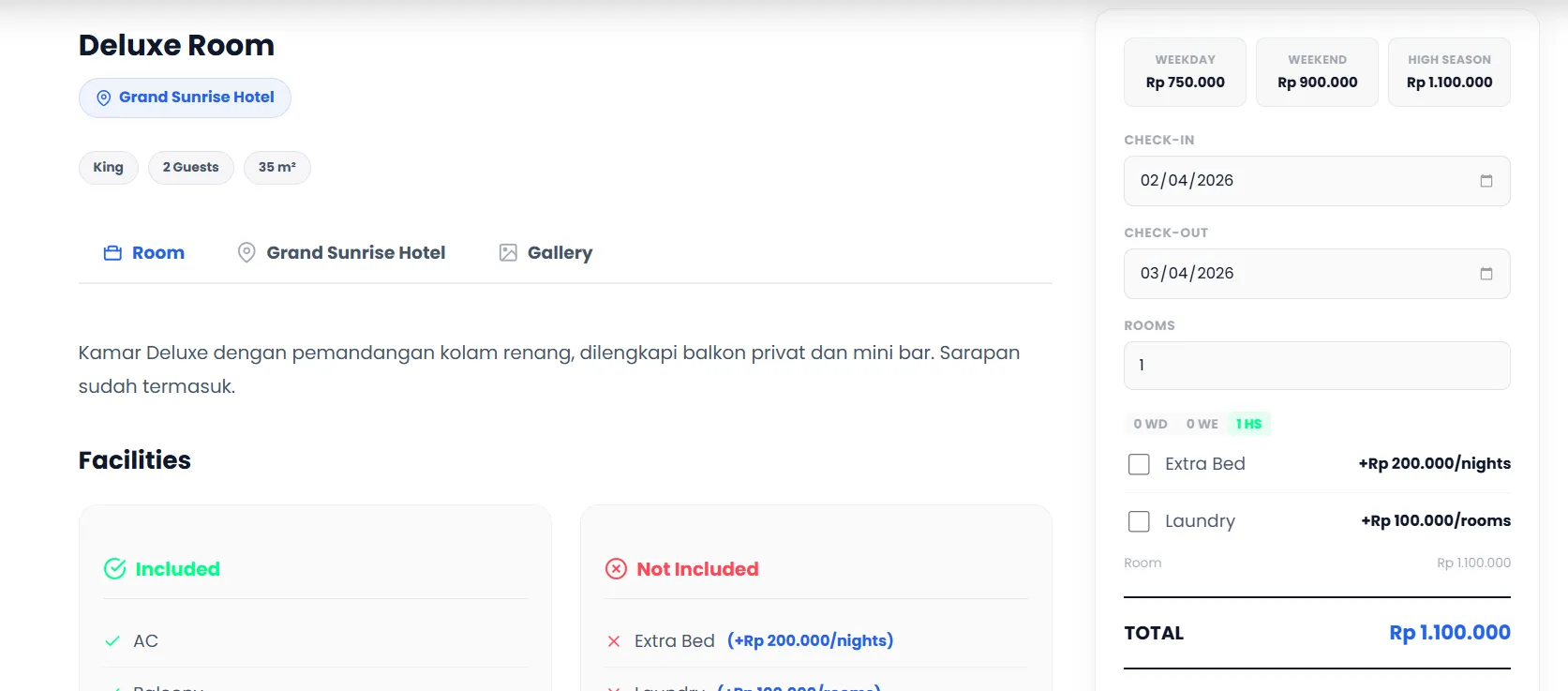
Task: Click the Rooms quantity input field
Action: pos(1316,366)
